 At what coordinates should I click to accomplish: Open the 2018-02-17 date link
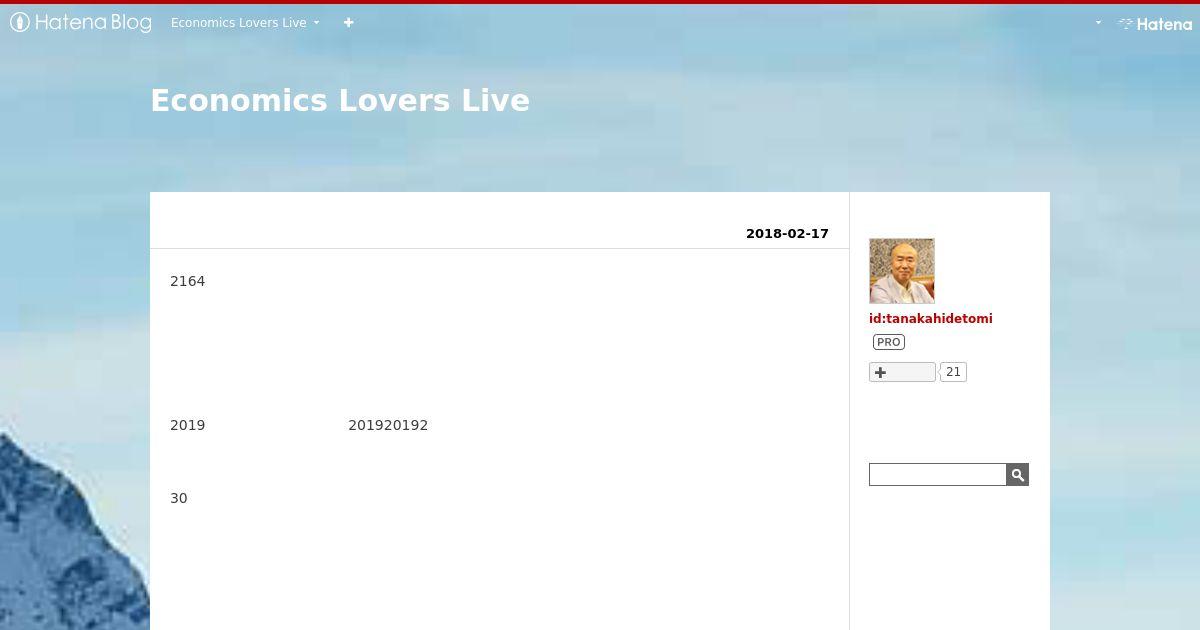coord(787,233)
